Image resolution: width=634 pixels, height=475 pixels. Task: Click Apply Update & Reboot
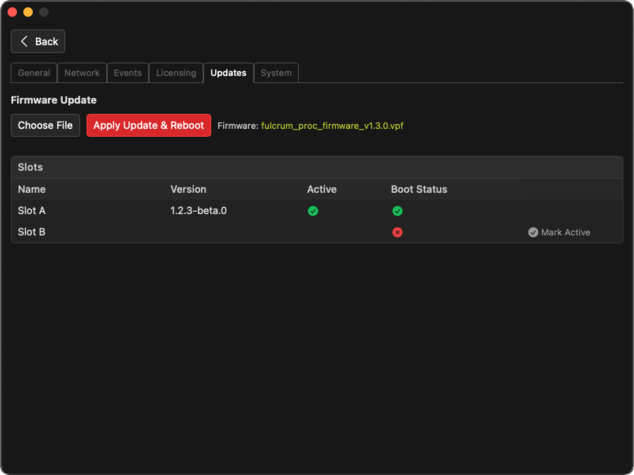(148, 126)
